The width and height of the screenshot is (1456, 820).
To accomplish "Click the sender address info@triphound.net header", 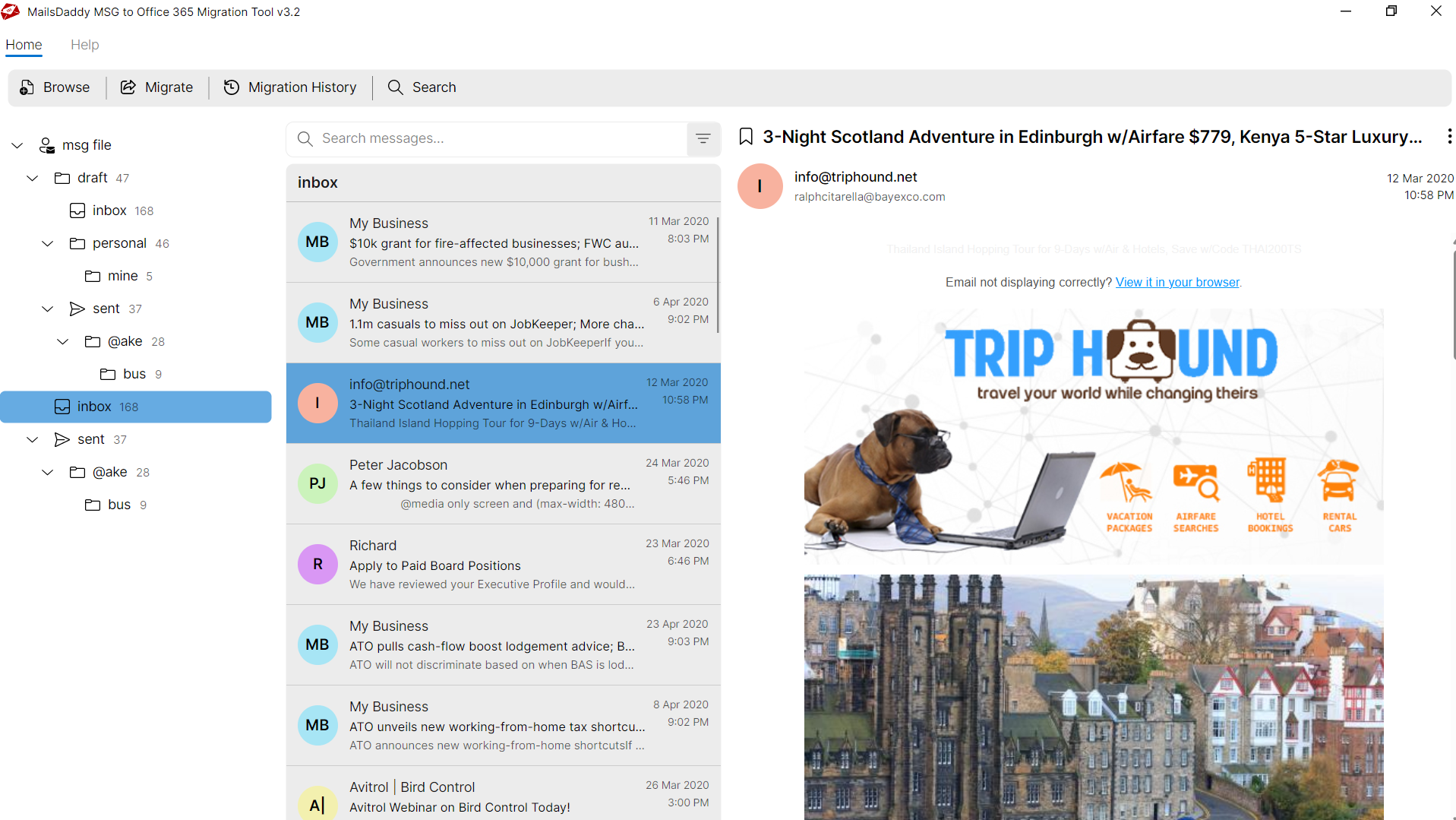I will pos(855,177).
